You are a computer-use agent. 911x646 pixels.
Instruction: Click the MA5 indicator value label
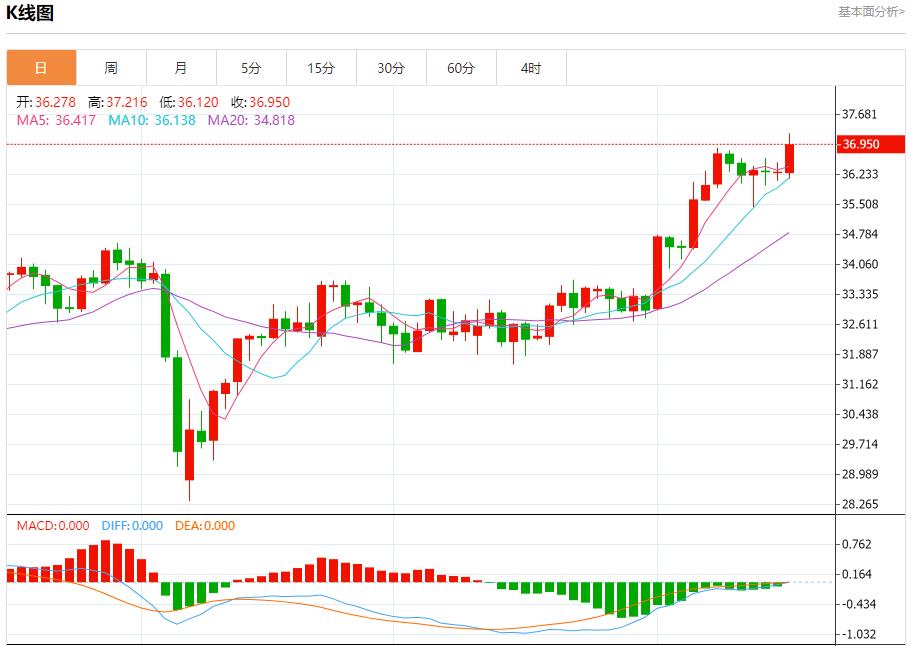point(56,120)
